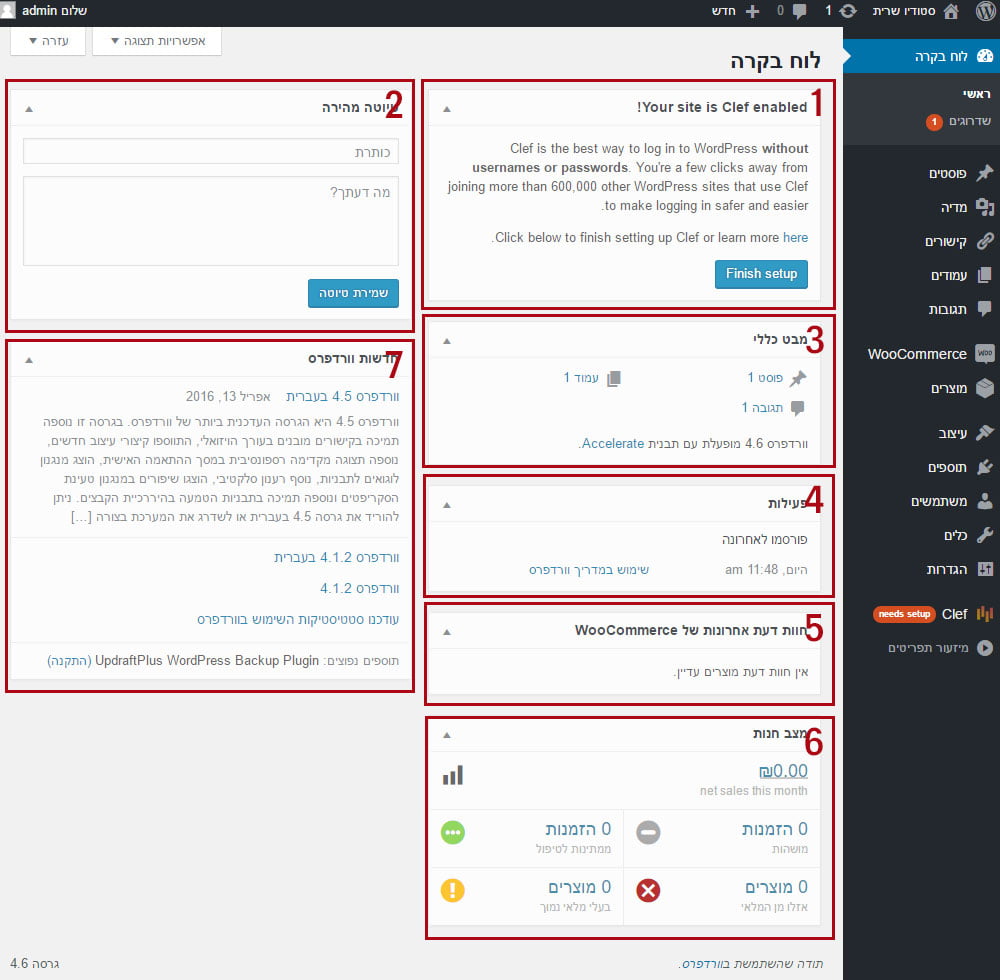Click the כותרת title input field
This screenshot has height=980, width=1000.
click(210, 152)
